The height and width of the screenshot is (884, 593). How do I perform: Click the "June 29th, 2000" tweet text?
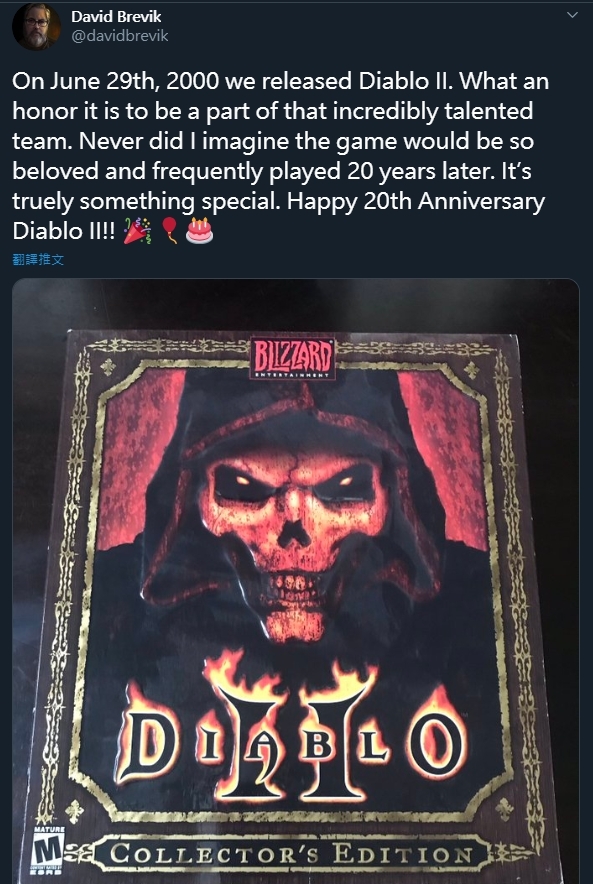(134, 81)
